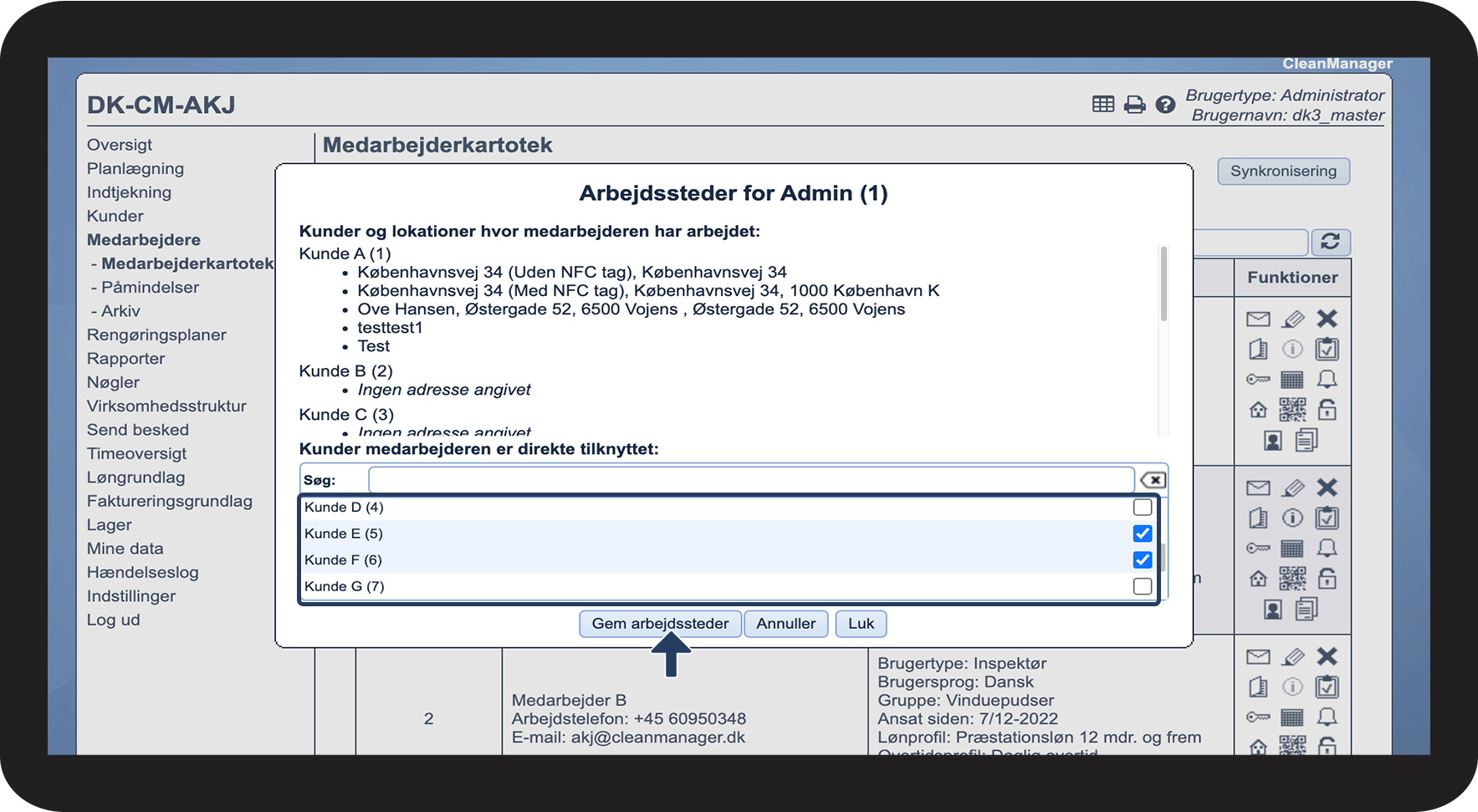Click the envelope icon in the second Funktioner row
The image size is (1478, 812).
(1258, 488)
